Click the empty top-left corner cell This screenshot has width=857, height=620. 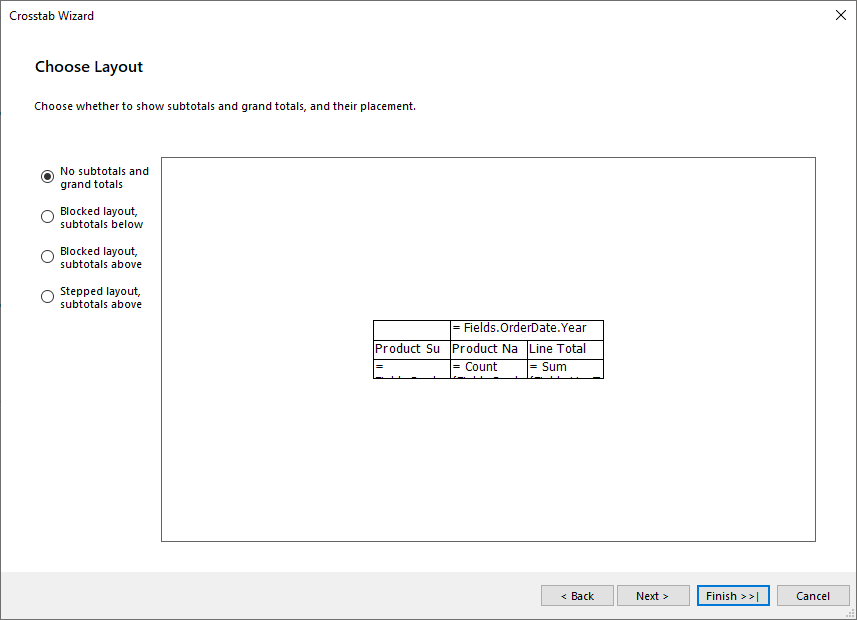410,328
